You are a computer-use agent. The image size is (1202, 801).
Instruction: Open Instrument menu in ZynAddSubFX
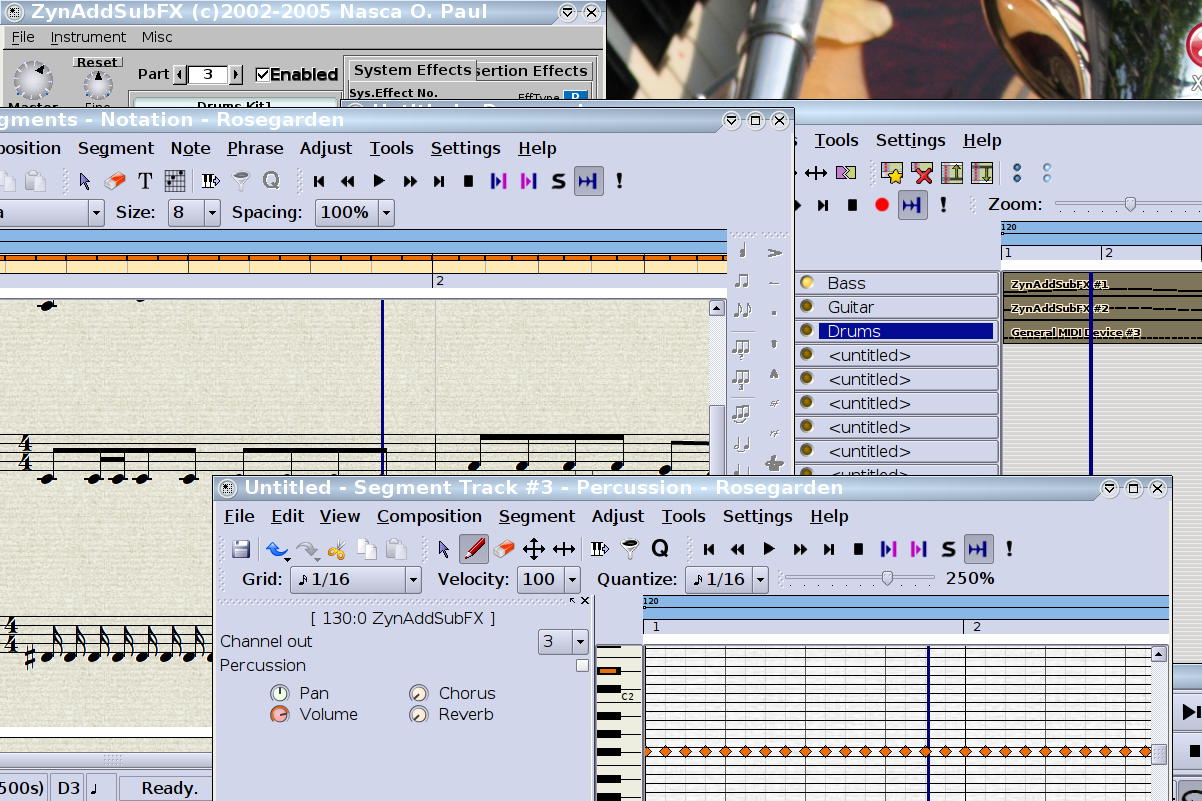(89, 37)
